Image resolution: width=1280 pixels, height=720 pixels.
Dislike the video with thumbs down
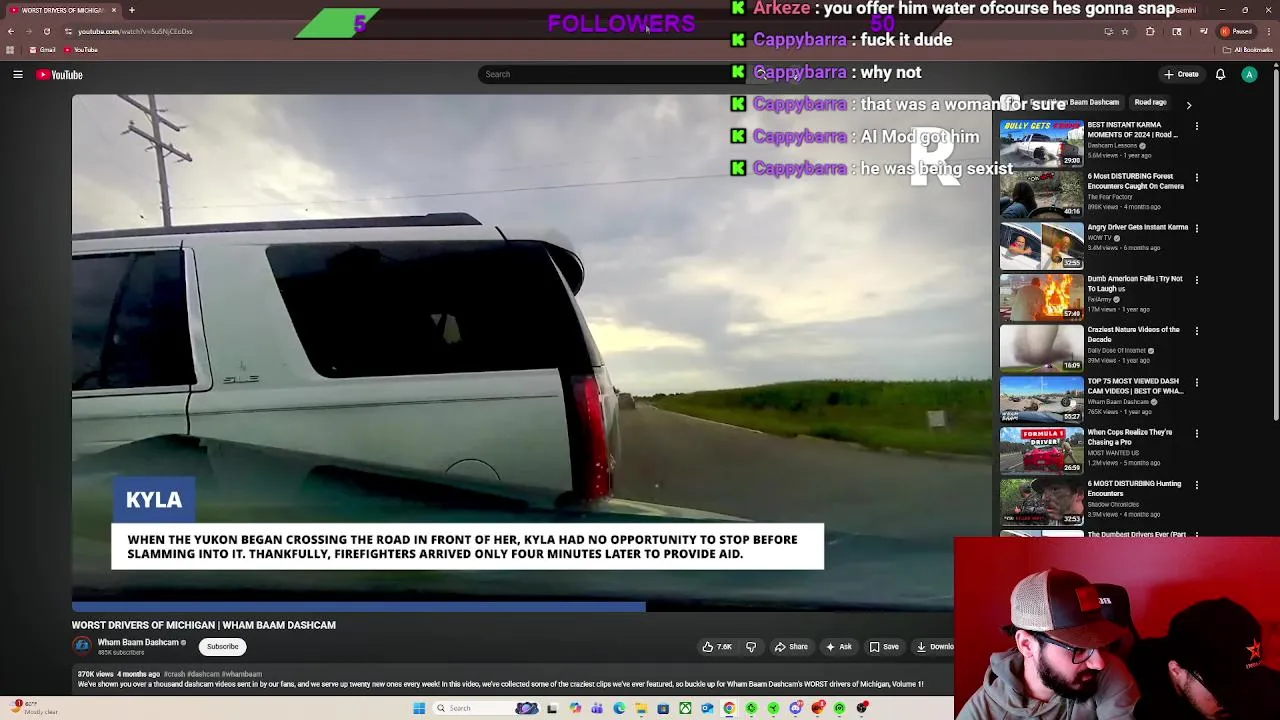tap(751, 647)
